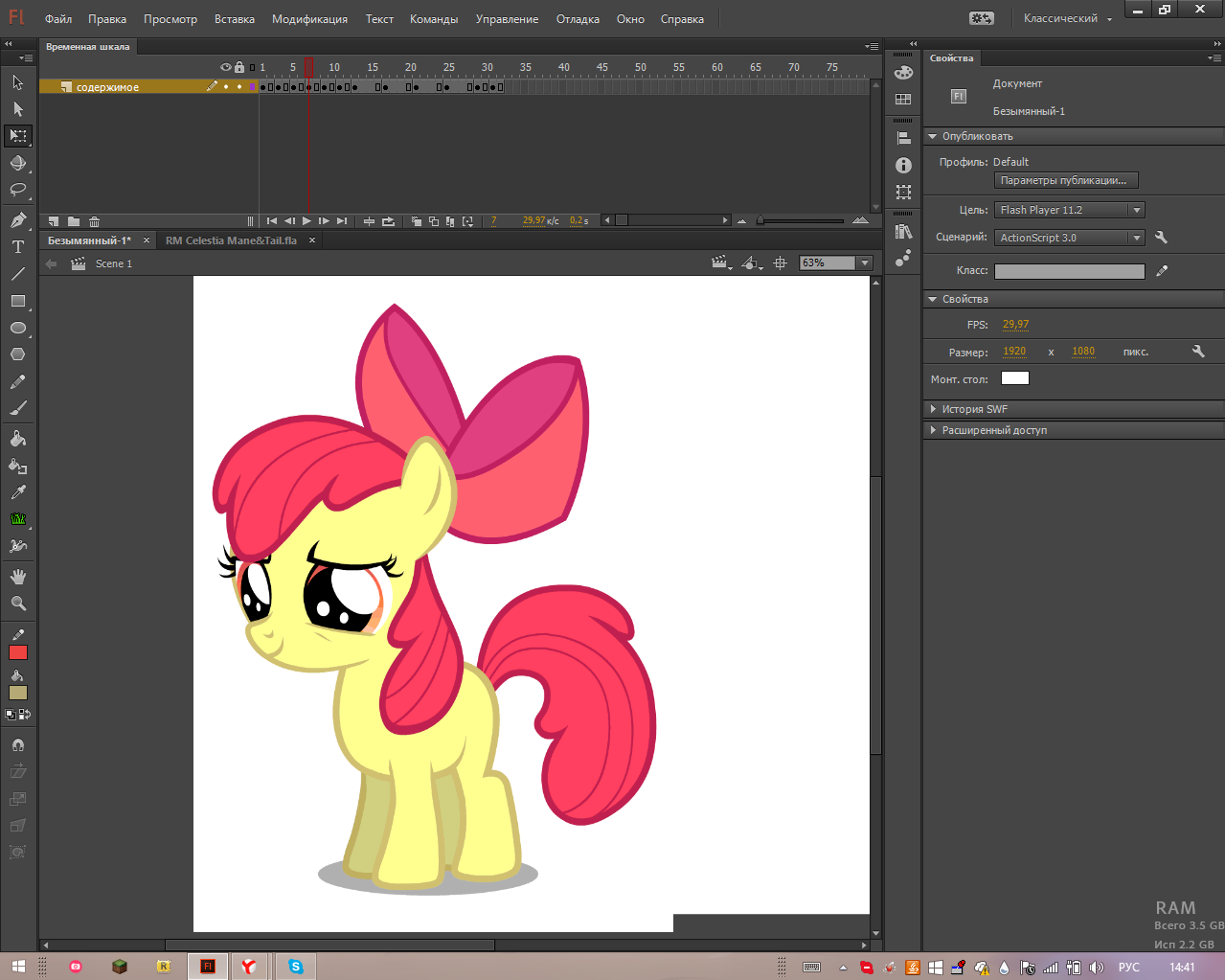1225x980 pixels.
Task: Toggle visibility dot of содержимое layer
Action: coord(226,87)
